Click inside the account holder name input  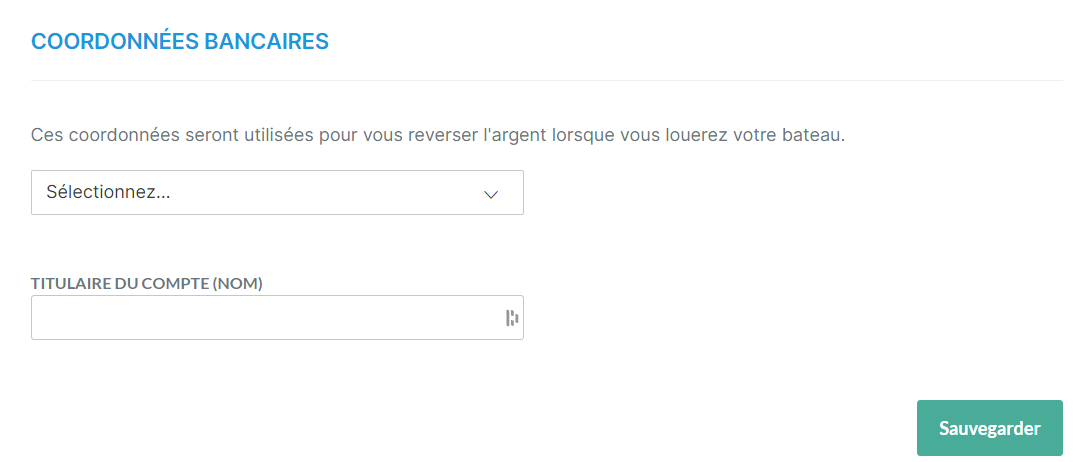tap(277, 317)
